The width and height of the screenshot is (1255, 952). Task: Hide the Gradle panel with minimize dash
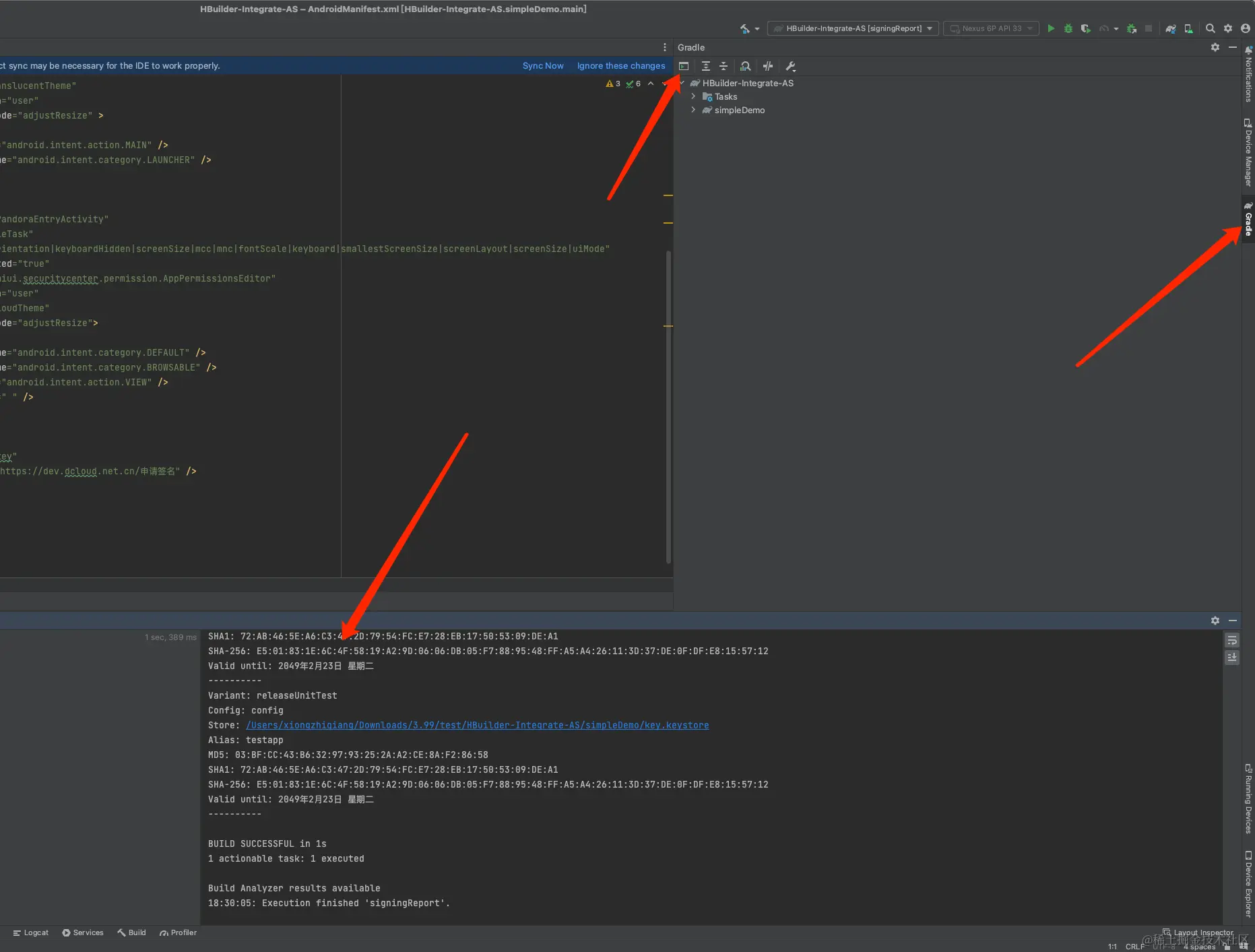(1233, 47)
